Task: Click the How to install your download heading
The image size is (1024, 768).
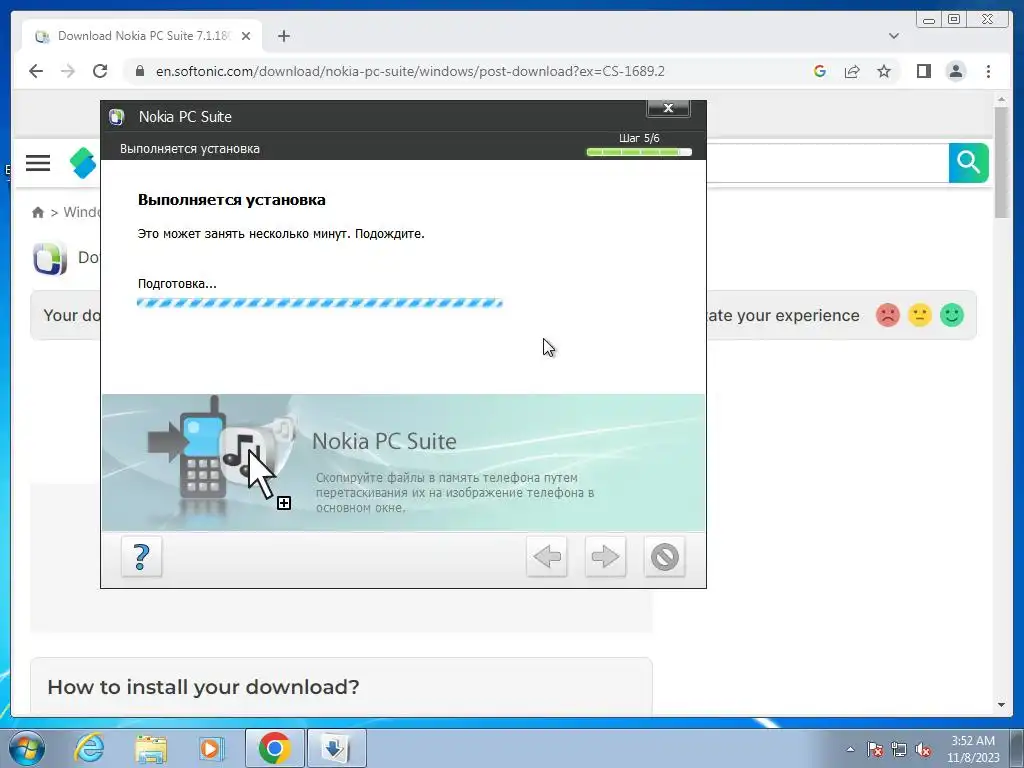Action: coord(203,687)
